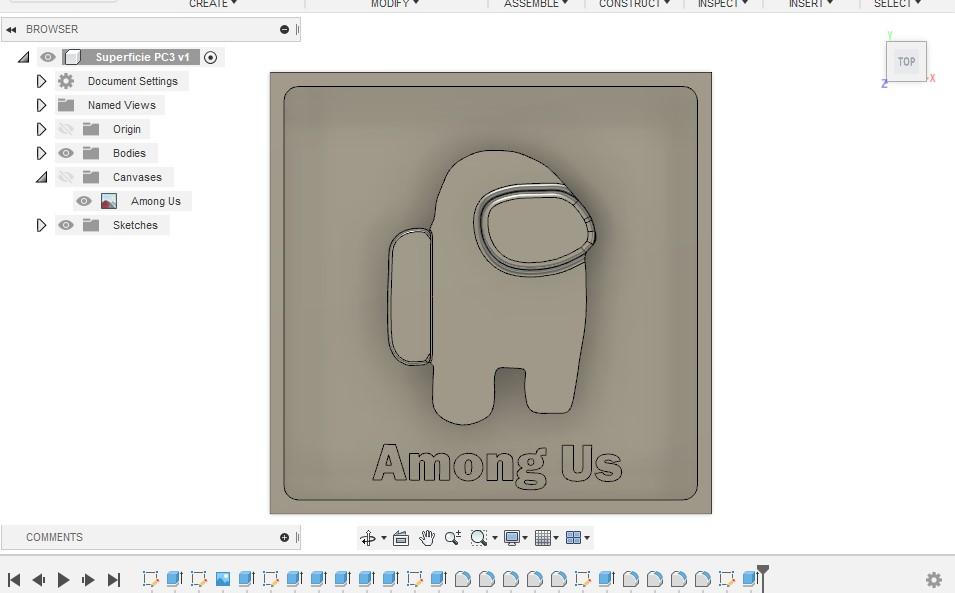
Task: Select the first sketch feature in timeline
Action: pyautogui.click(x=150, y=578)
